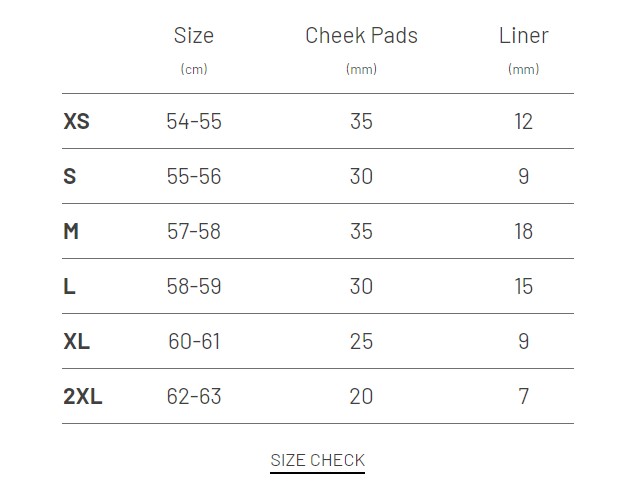Screen dimensions: 636x493
Task: Select the L row label
Action: (69, 286)
